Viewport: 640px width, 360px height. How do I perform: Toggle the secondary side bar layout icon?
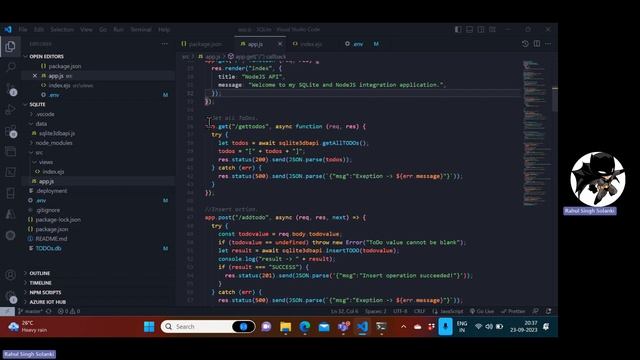481,29
